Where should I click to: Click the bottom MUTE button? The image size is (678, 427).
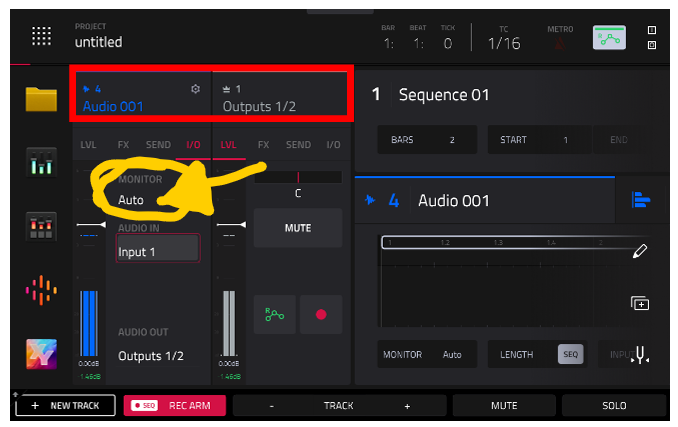pyautogui.click(x=504, y=405)
